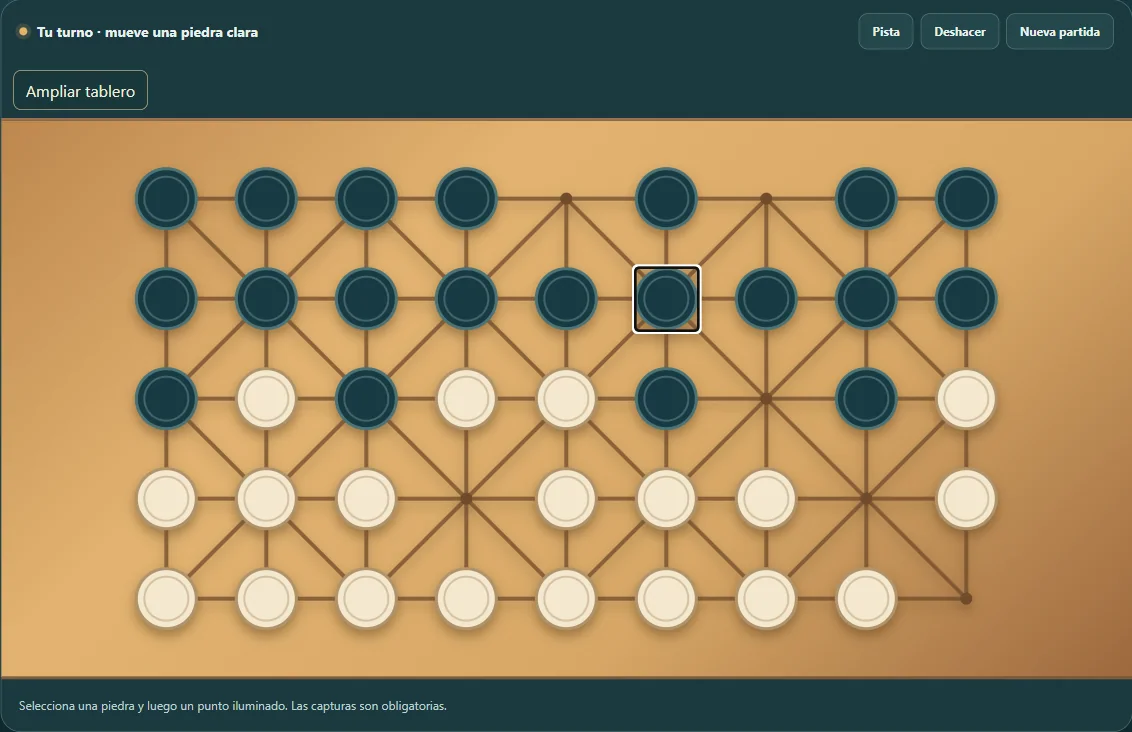Click the dark stone in row two, column one

point(167,299)
